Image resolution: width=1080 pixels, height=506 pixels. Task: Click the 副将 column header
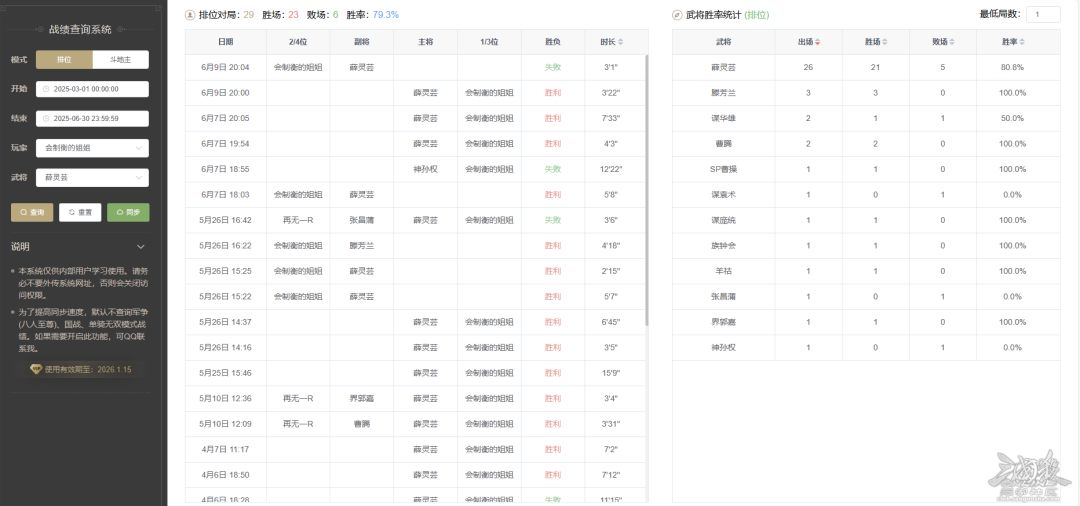362,42
